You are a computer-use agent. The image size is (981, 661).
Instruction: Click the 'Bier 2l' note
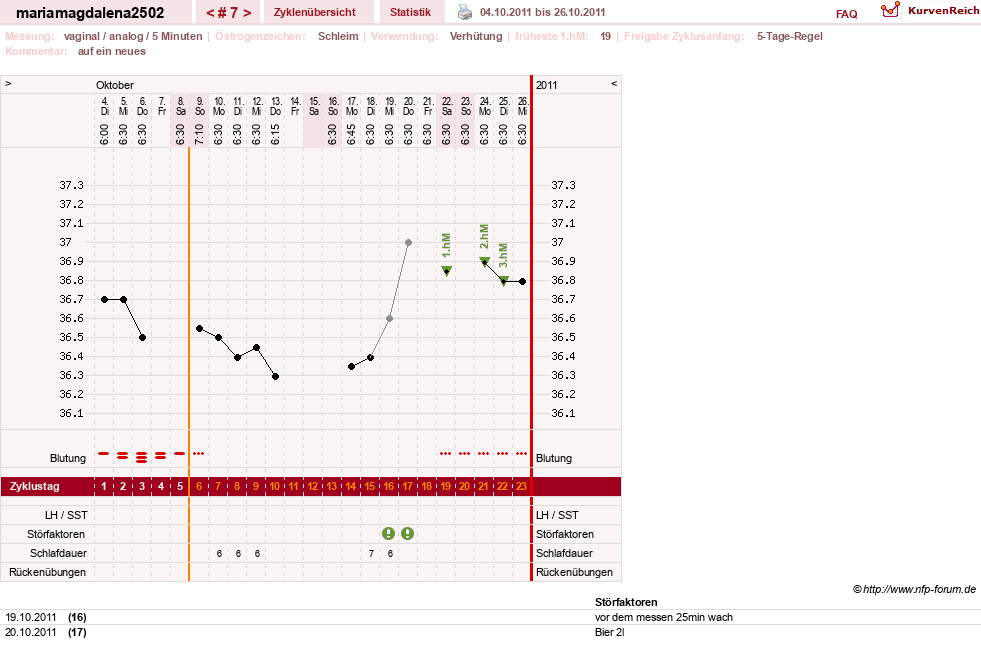[609, 632]
